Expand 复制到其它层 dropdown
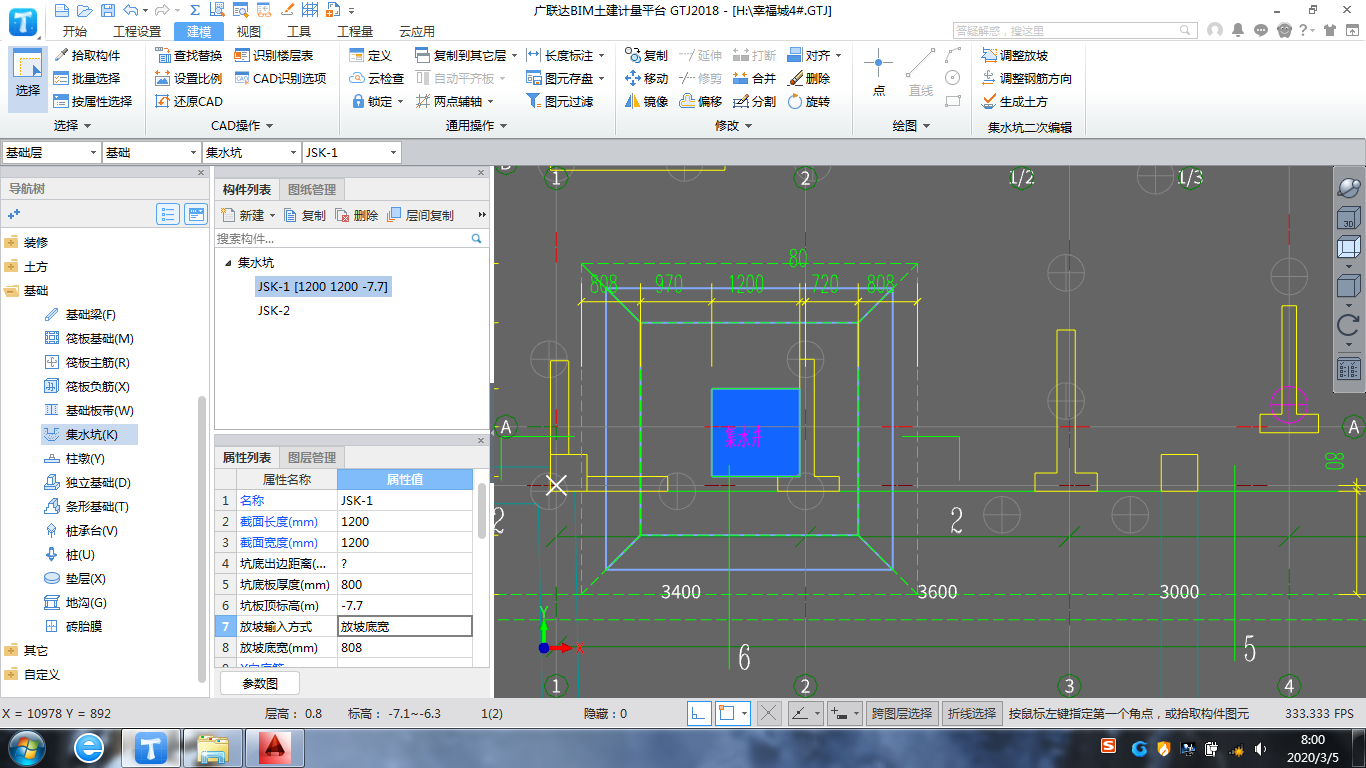This screenshot has width=1366, height=768. (514, 55)
